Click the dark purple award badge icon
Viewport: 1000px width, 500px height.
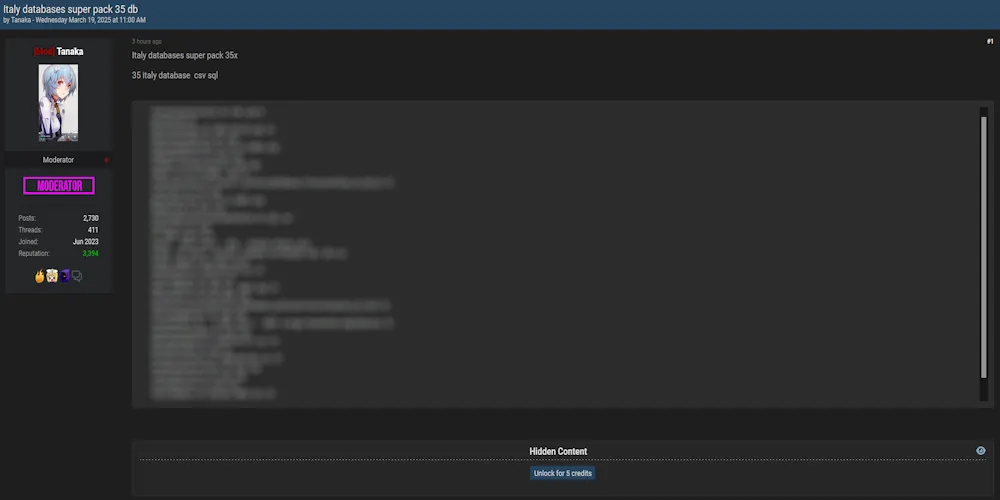pos(64,276)
